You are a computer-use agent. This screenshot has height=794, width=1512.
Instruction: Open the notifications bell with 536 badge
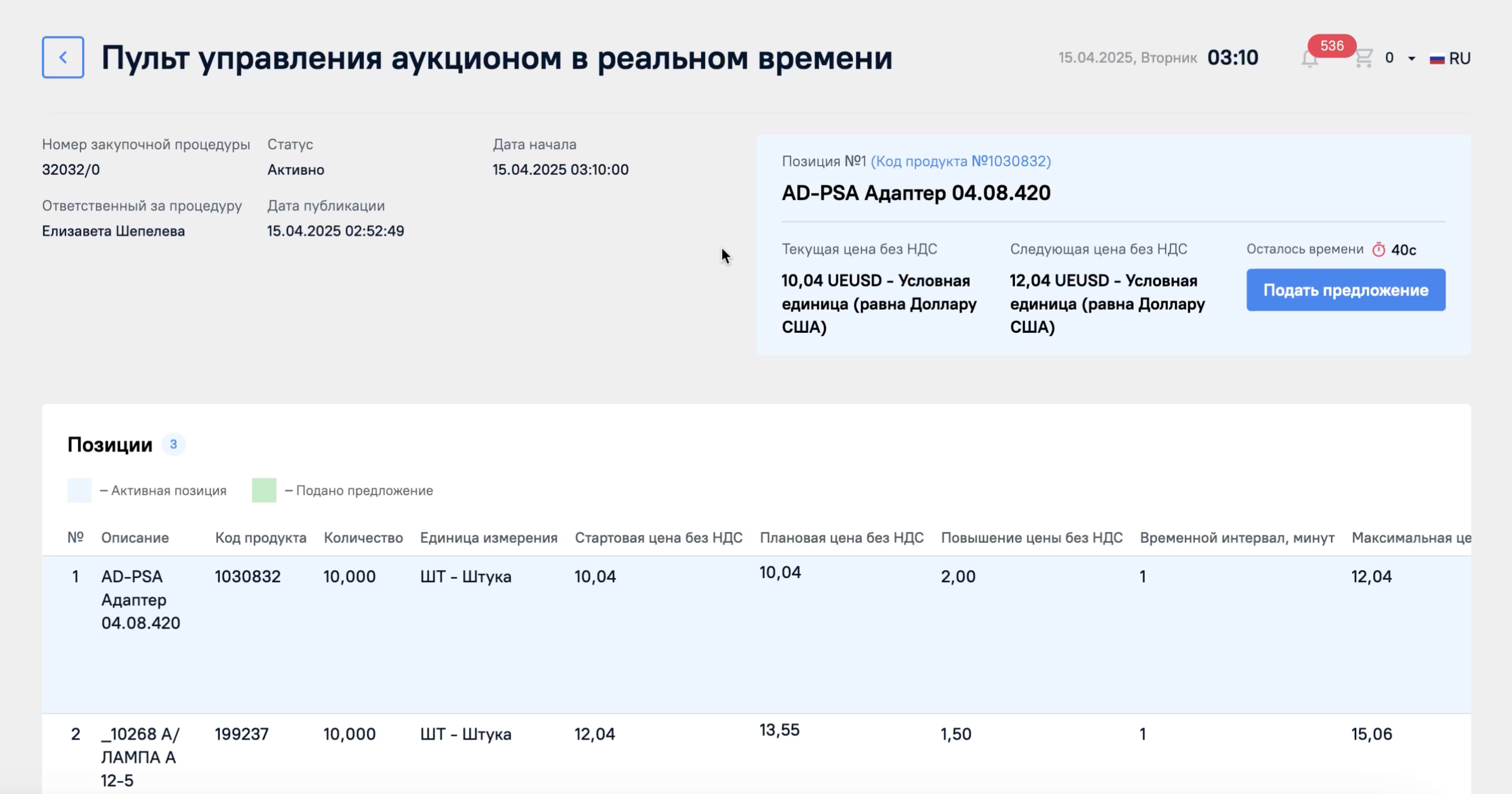[x=1309, y=59]
